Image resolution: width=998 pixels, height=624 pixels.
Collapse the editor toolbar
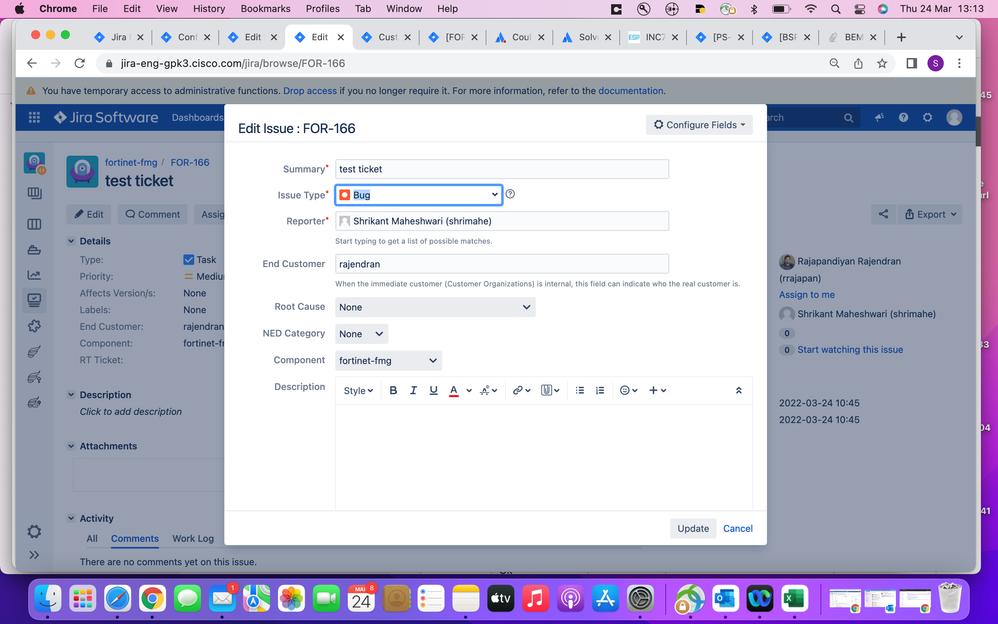click(738, 390)
